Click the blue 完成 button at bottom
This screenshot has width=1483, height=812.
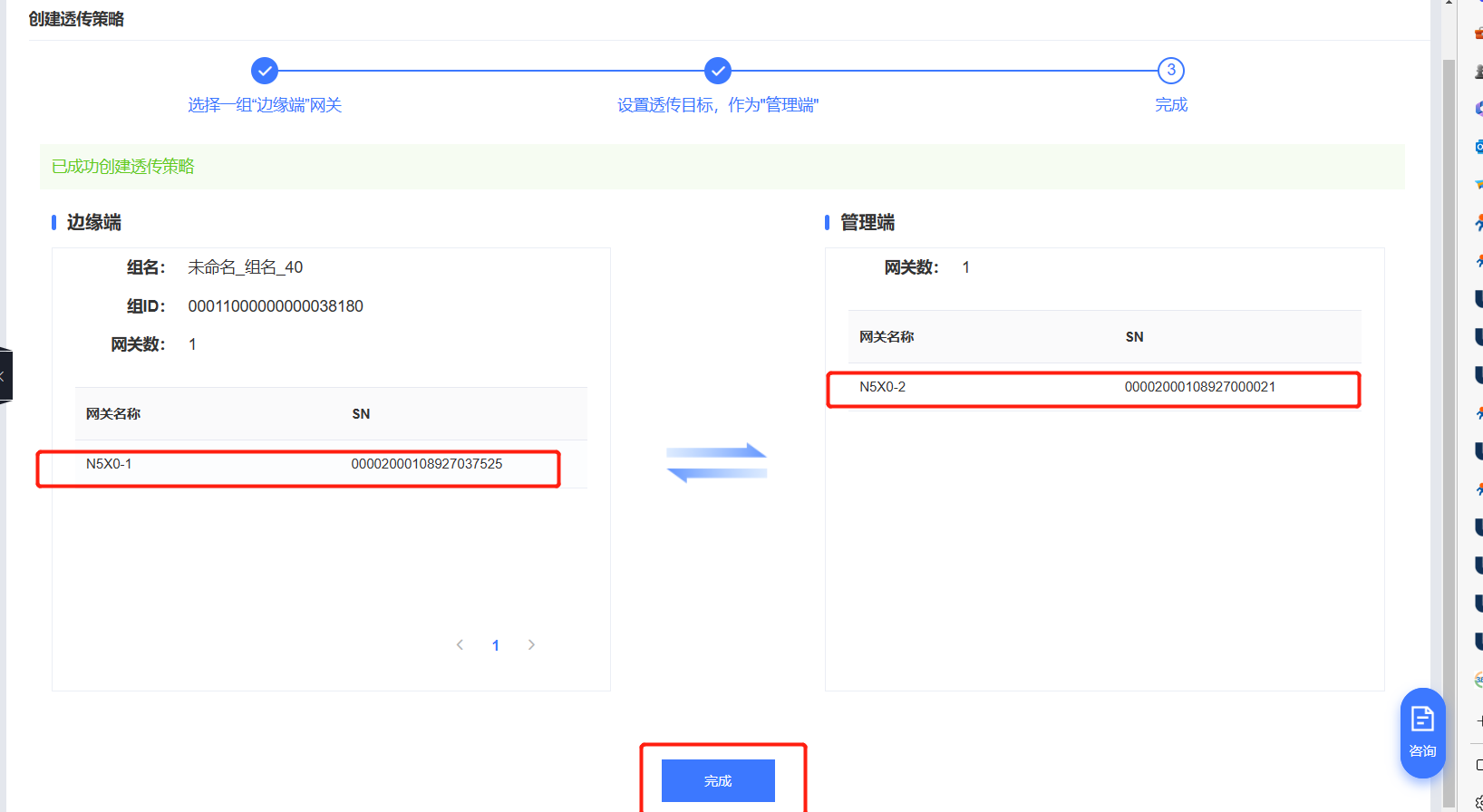(717, 780)
